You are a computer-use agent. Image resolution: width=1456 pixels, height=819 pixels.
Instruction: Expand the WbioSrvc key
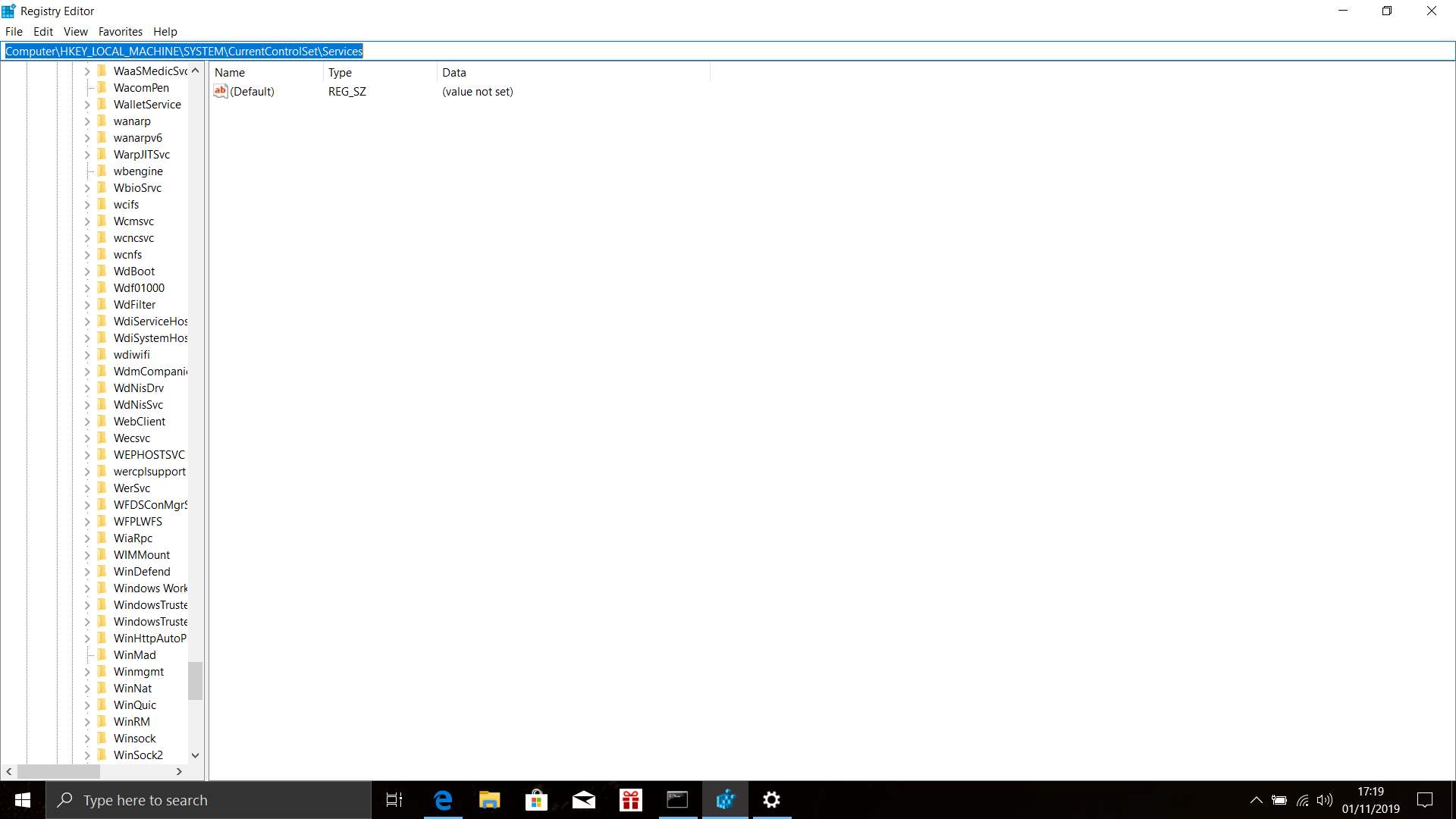[x=87, y=188]
